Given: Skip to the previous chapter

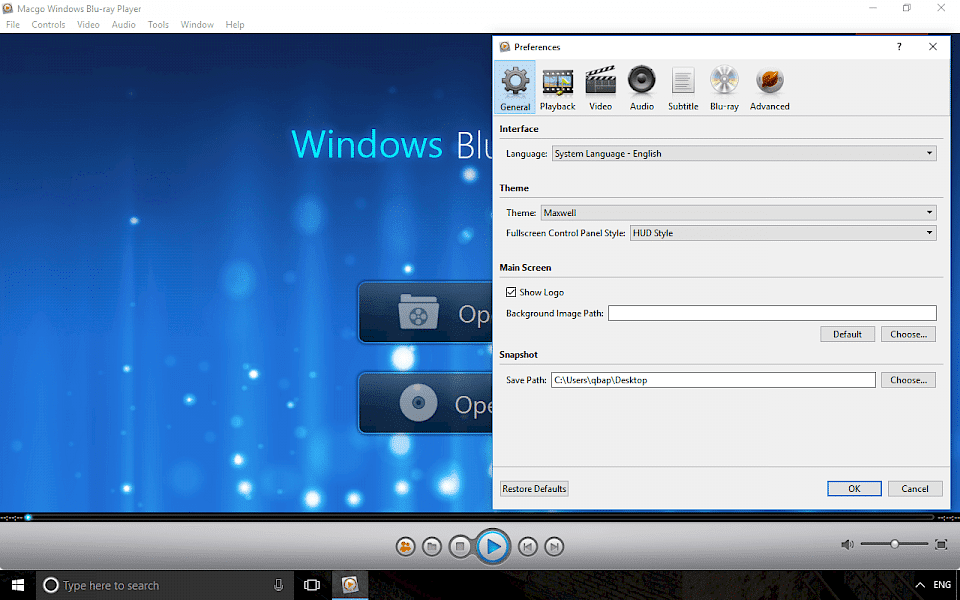Looking at the screenshot, I should [x=528, y=546].
